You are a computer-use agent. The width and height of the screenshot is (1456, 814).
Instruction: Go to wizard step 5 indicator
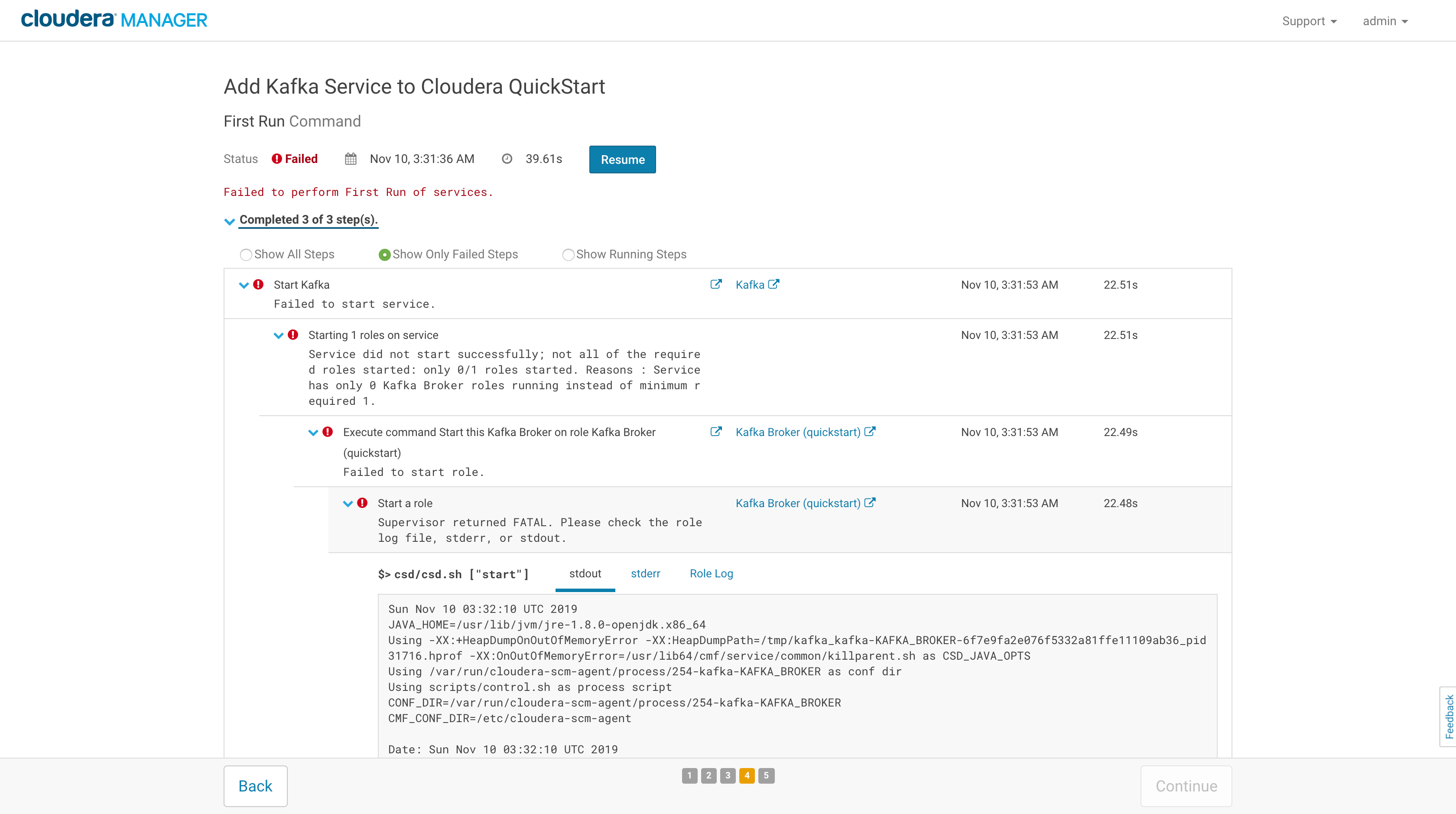coord(766,775)
